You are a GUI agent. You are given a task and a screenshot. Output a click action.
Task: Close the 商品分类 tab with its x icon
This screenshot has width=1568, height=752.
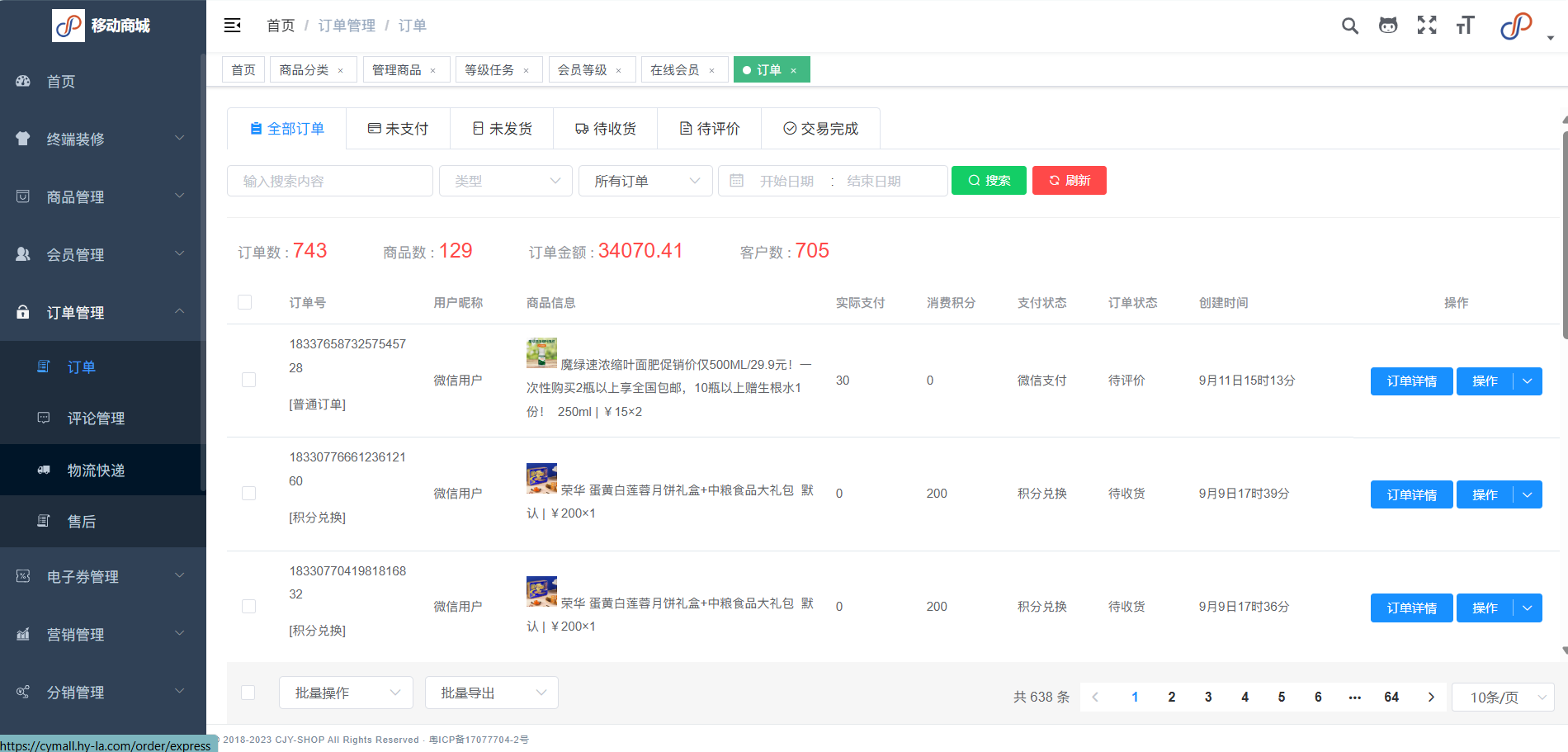coord(340,71)
